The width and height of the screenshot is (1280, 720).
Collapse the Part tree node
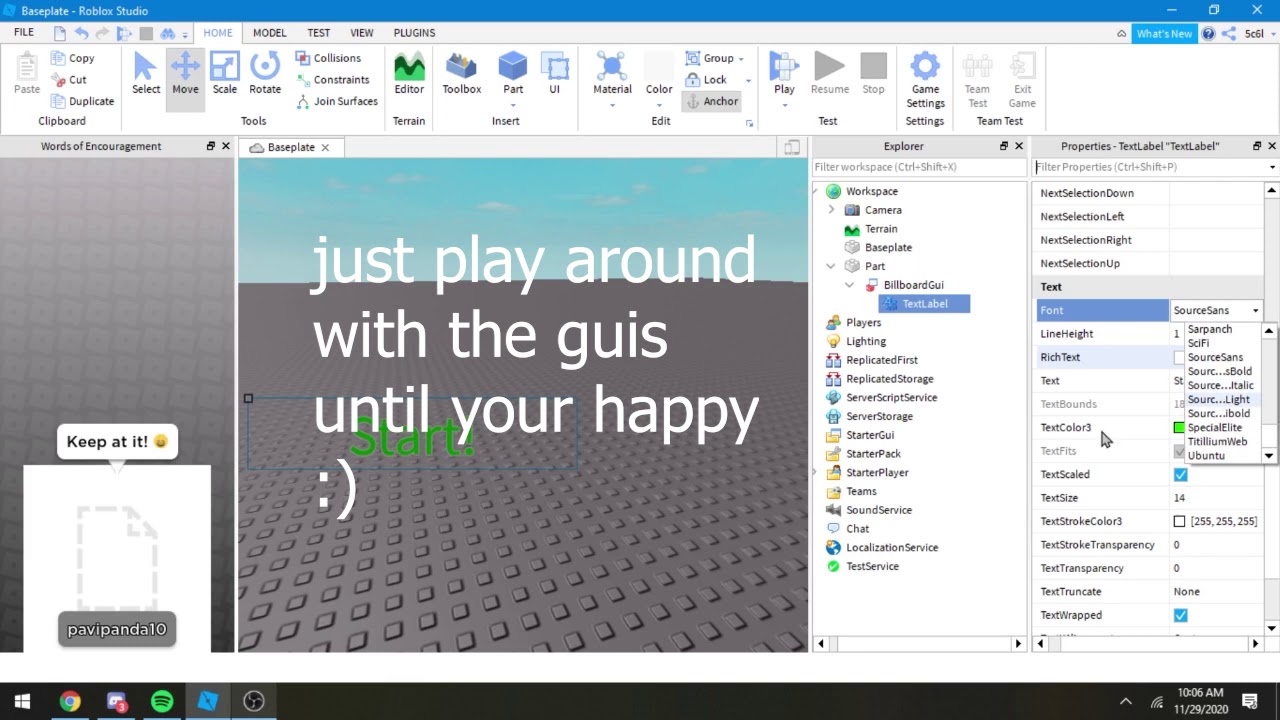[831, 266]
